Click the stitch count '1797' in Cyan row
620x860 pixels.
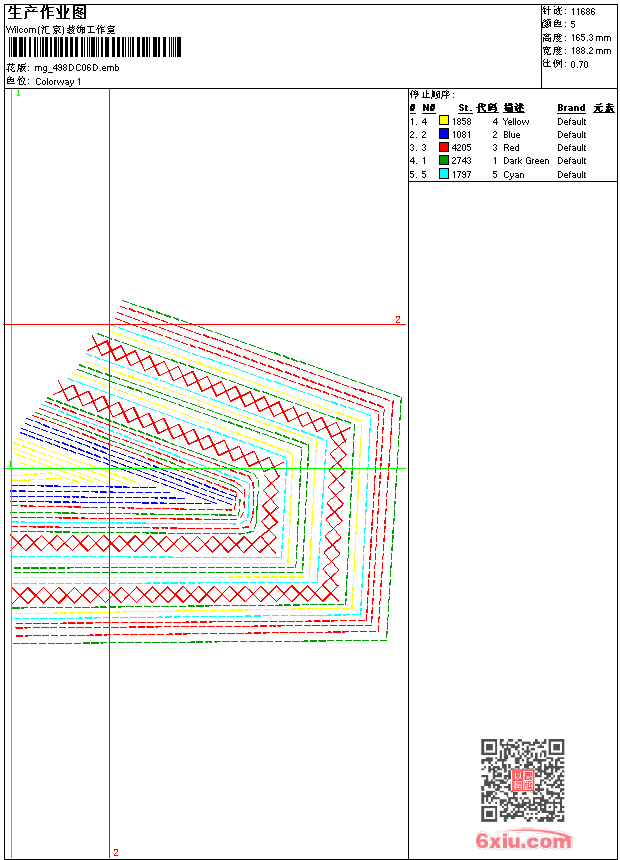pos(461,175)
